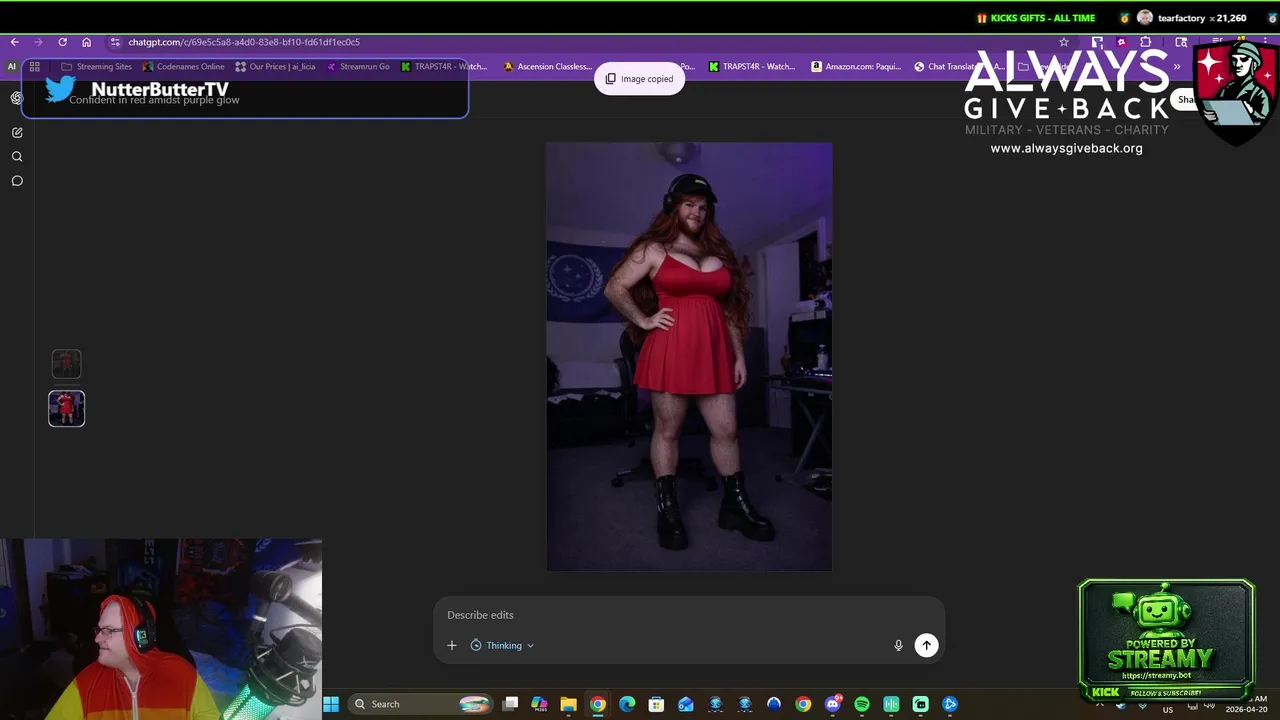Viewport: 1280px width, 720px height.
Task: Open Microsoft Edge from the taskbar
Action: click(x=627, y=704)
